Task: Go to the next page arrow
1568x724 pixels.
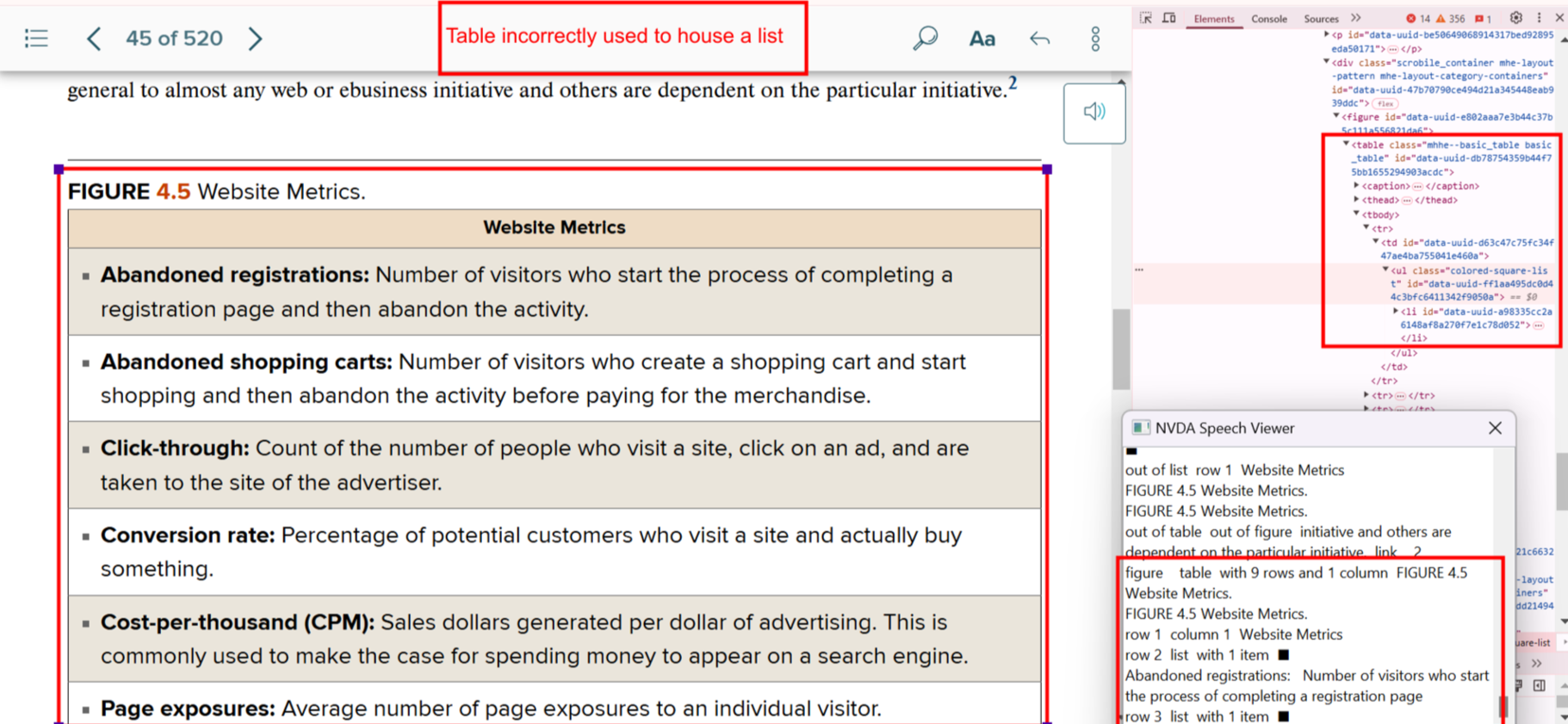Action: tap(255, 38)
